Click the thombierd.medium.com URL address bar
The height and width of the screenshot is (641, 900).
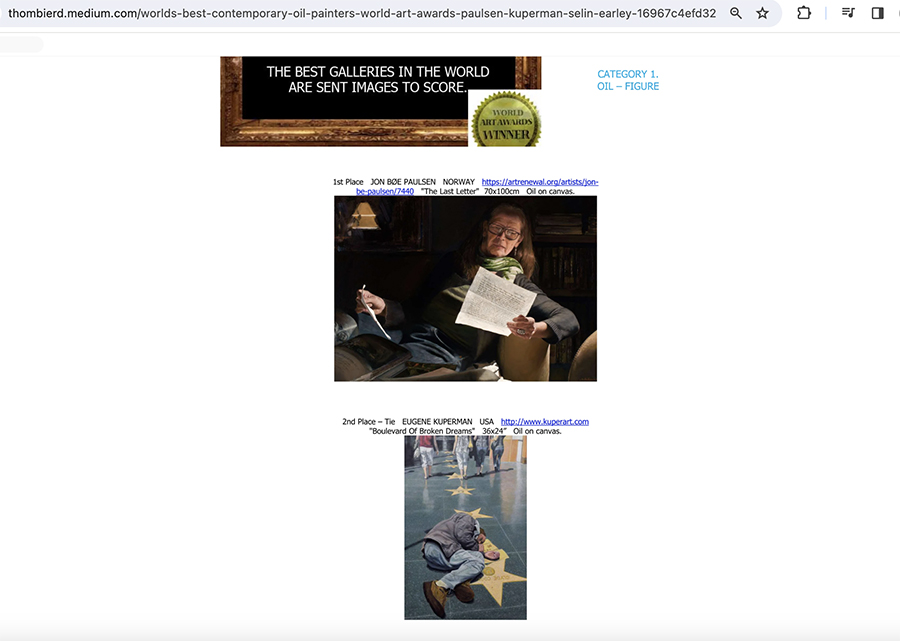(362, 13)
